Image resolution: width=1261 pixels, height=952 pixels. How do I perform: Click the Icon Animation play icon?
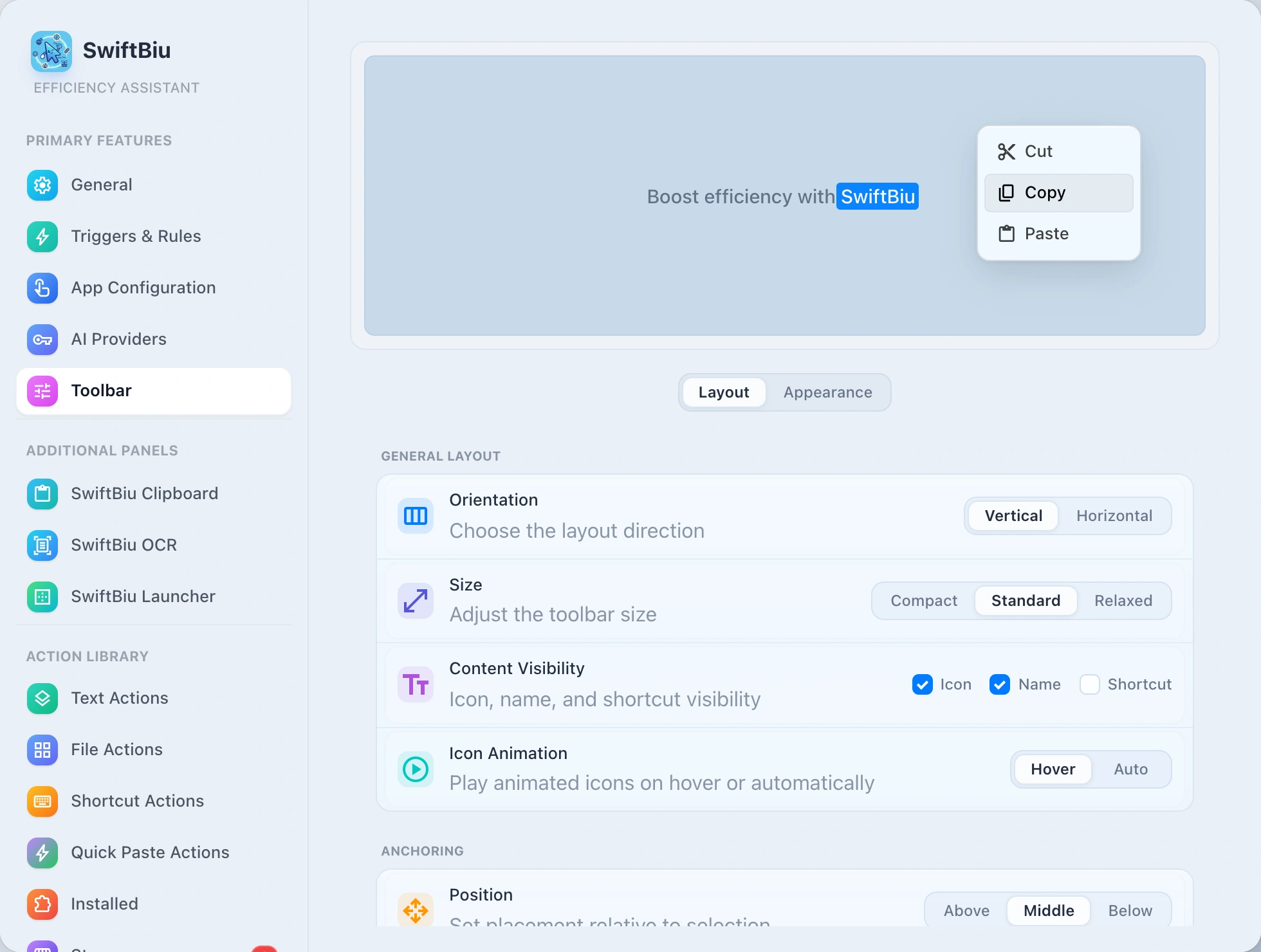tap(416, 769)
